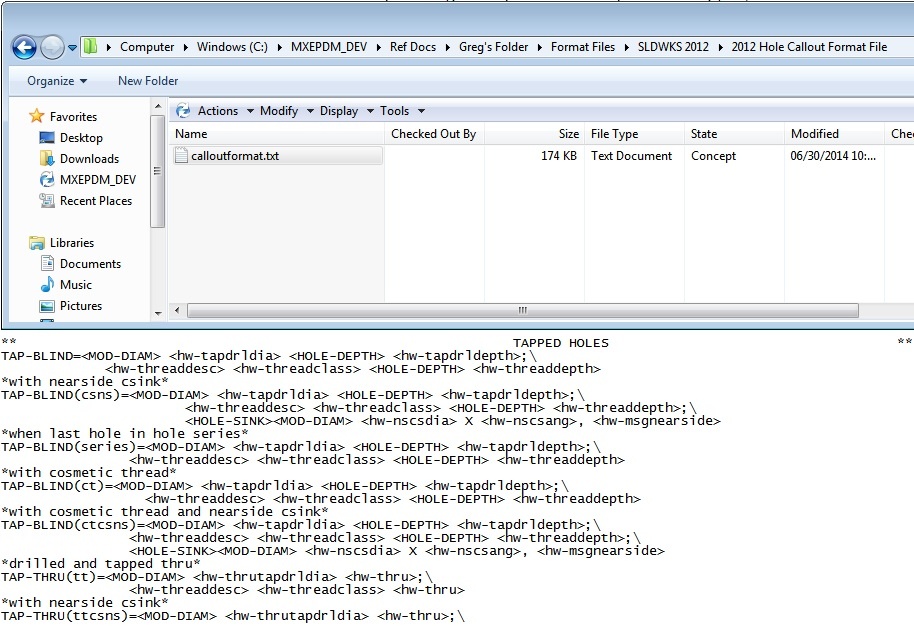Click navigation pane scroll up arrow
The width and height of the screenshot is (914, 626).
[157, 106]
